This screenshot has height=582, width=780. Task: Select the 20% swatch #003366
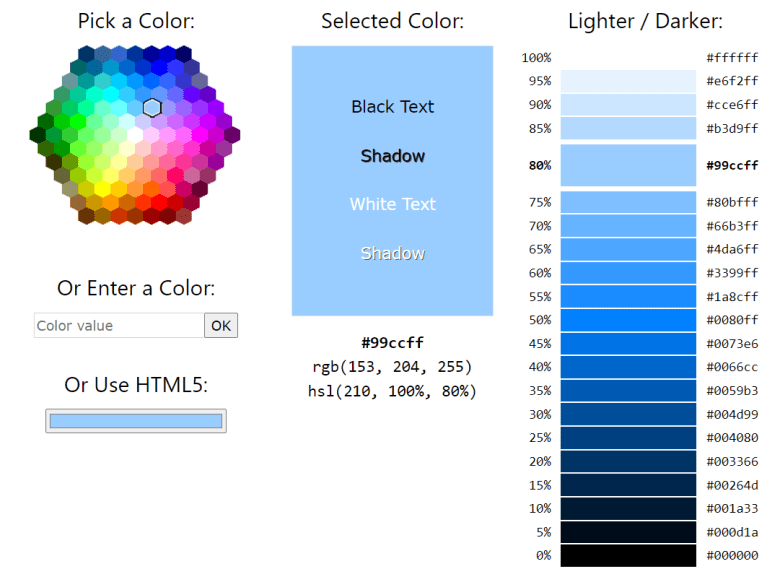(628, 462)
